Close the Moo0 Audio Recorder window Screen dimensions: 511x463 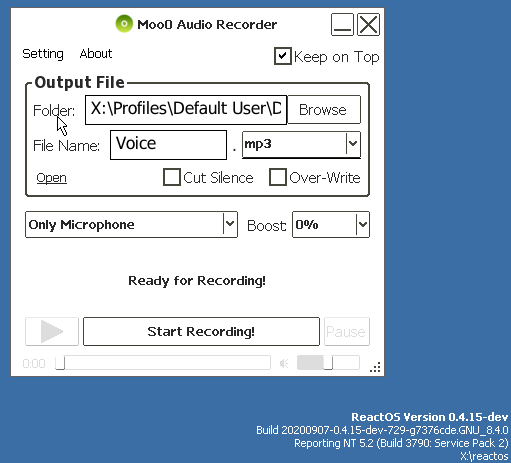coord(368,24)
